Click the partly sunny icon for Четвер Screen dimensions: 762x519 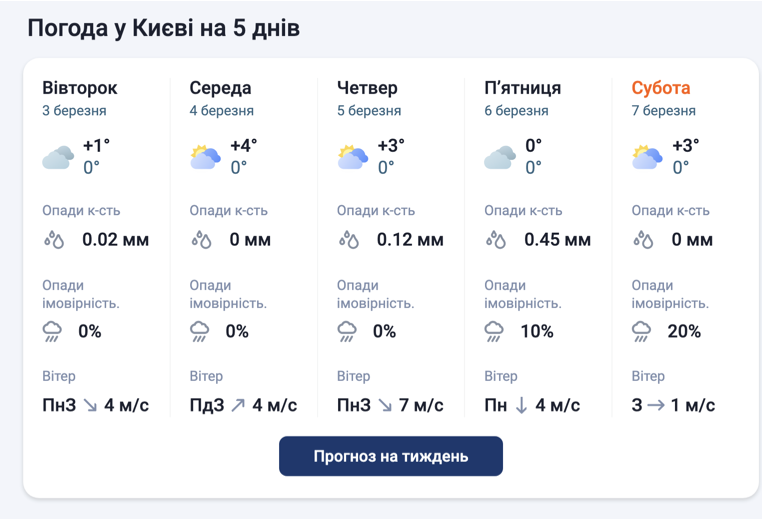353,157
